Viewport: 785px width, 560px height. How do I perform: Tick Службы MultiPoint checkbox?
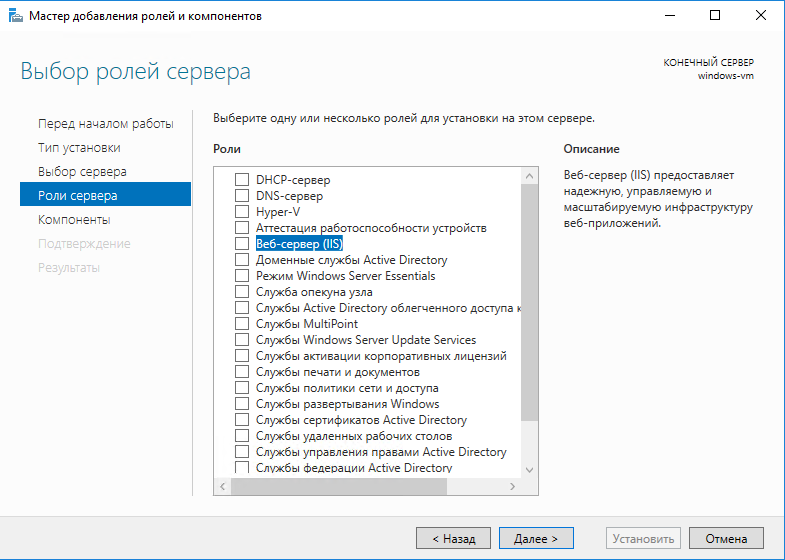pos(242,324)
